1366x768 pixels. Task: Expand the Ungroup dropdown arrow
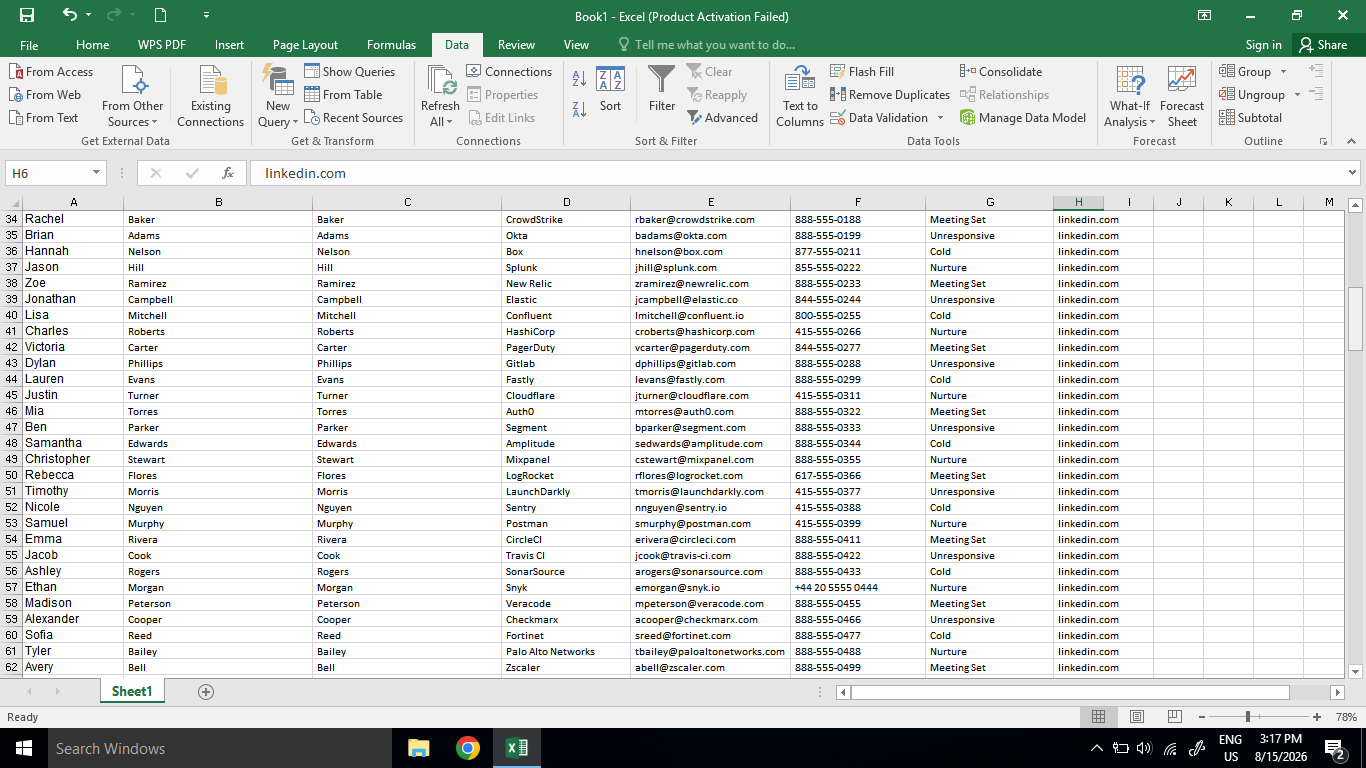[1297, 95]
